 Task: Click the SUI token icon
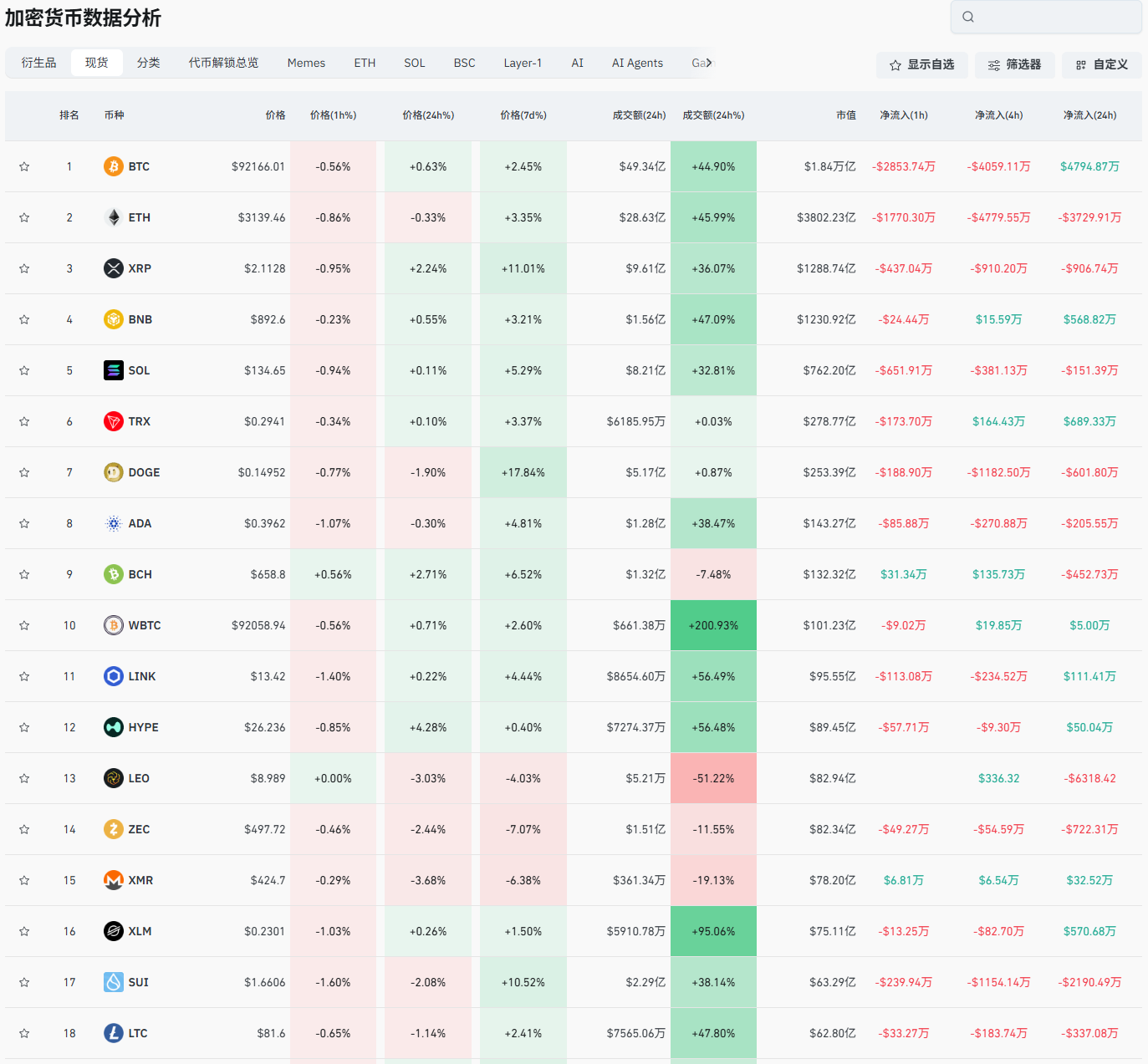tap(113, 982)
